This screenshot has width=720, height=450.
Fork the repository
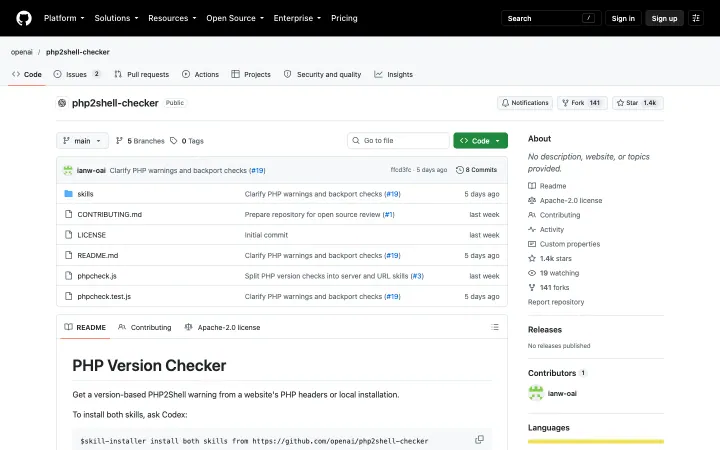click(582, 103)
